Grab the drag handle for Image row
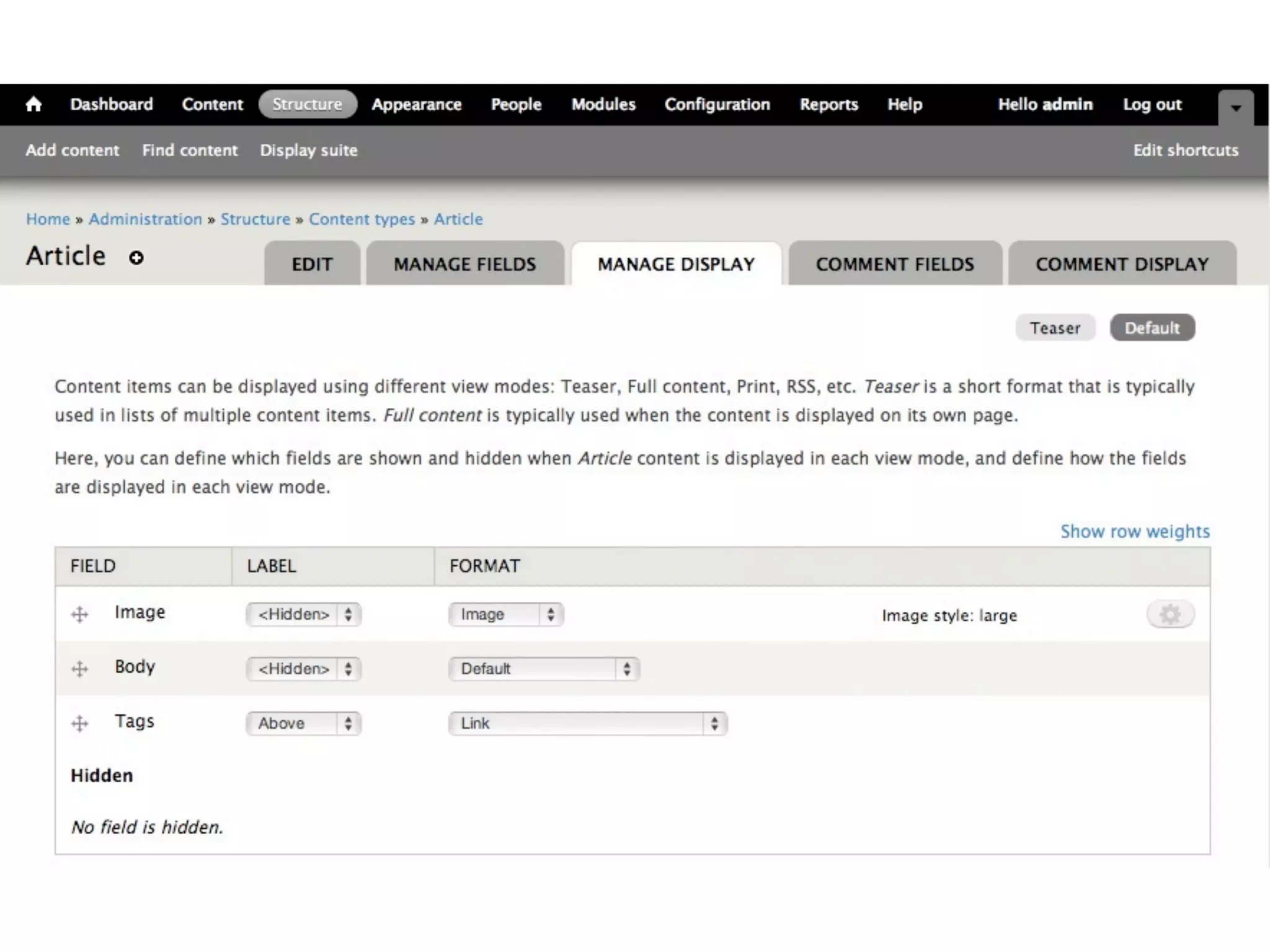1270x952 pixels. click(79, 615)
